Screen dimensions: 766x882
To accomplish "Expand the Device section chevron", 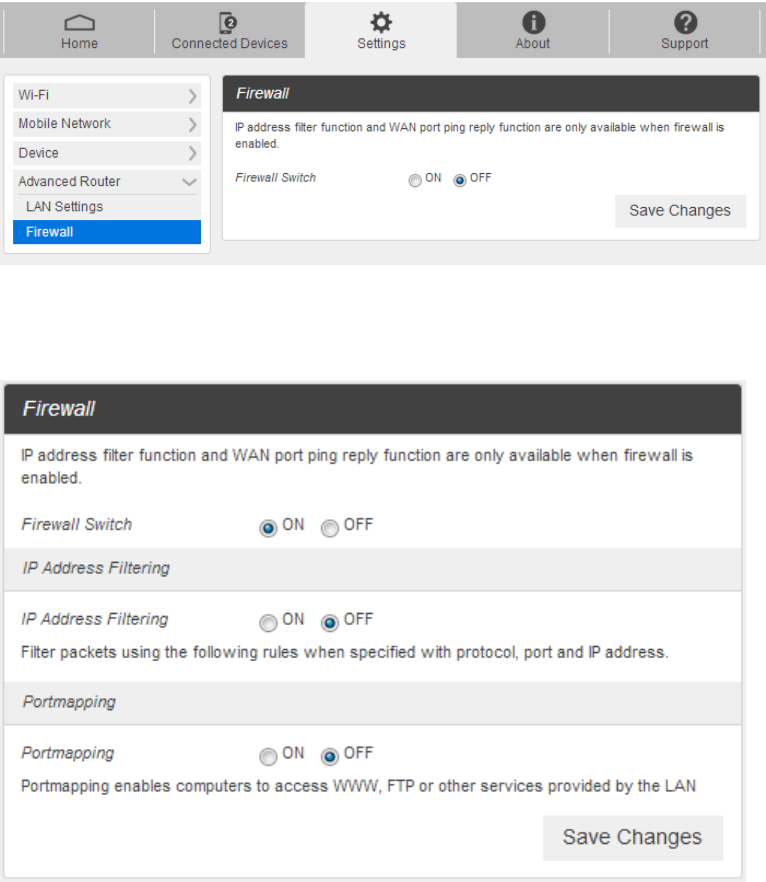I will [x=192, y=153].
